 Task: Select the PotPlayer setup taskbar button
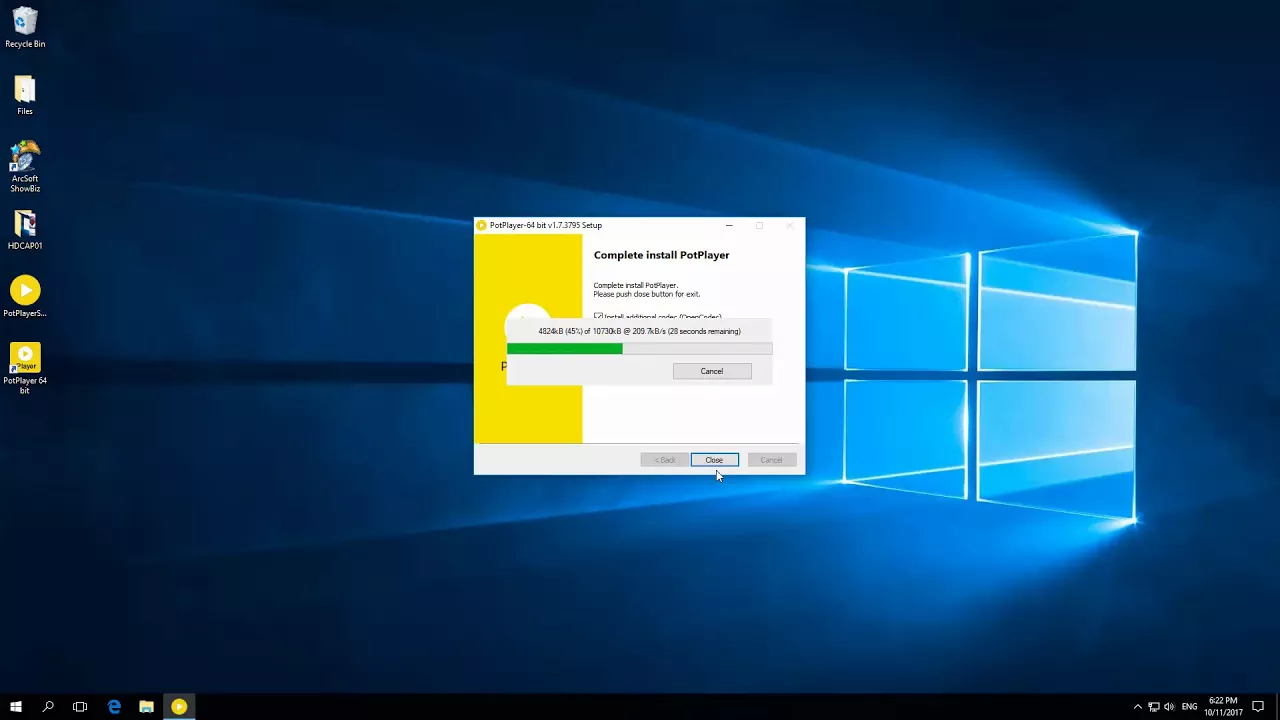(179, 707)
